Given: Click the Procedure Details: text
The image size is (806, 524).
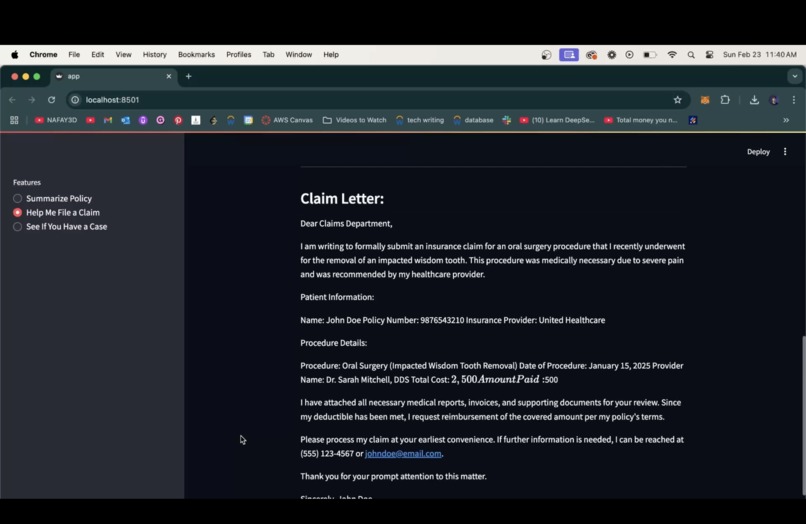Looking at the screenshot, I should pyautogui.click(x=334, y=343).
